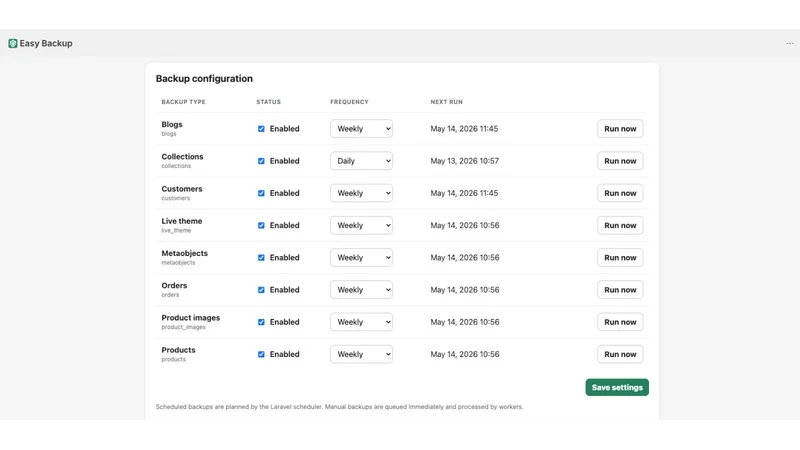This screenshot has width=800, height=450.
Task: Save the backup settings
Action: pyautogui.click(x=617, y=387)
